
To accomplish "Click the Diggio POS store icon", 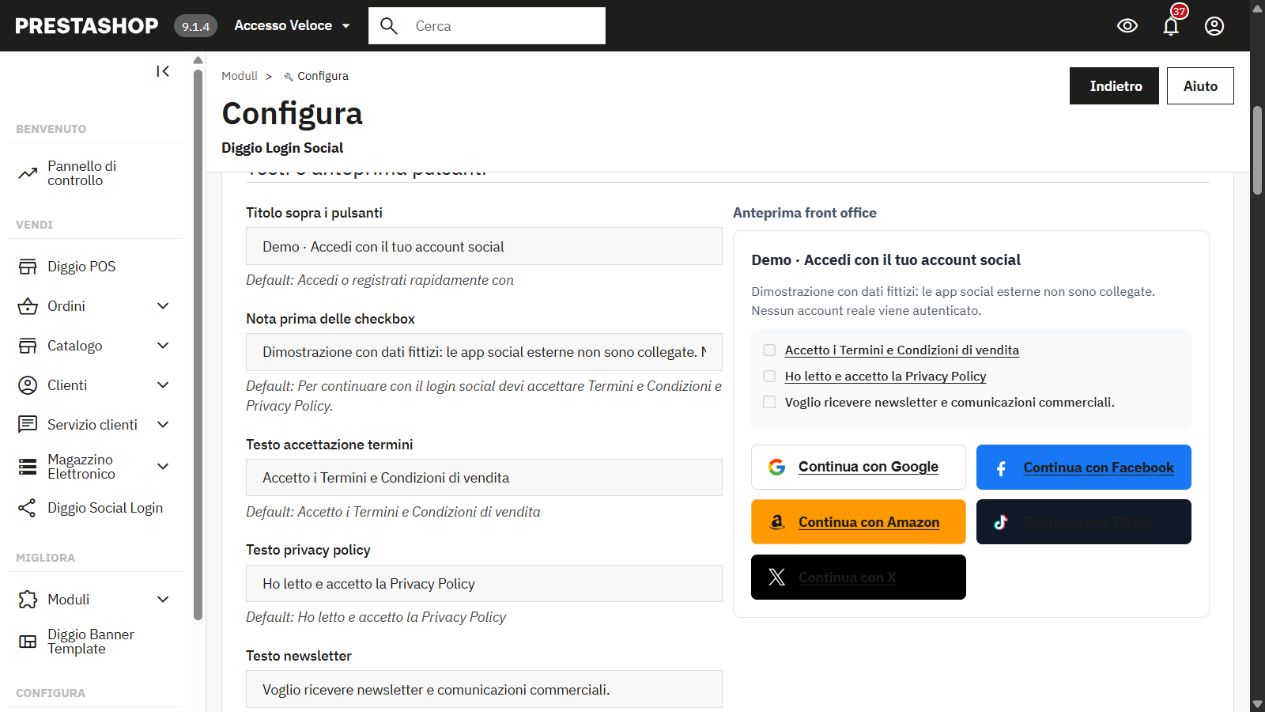I will 27,267.
